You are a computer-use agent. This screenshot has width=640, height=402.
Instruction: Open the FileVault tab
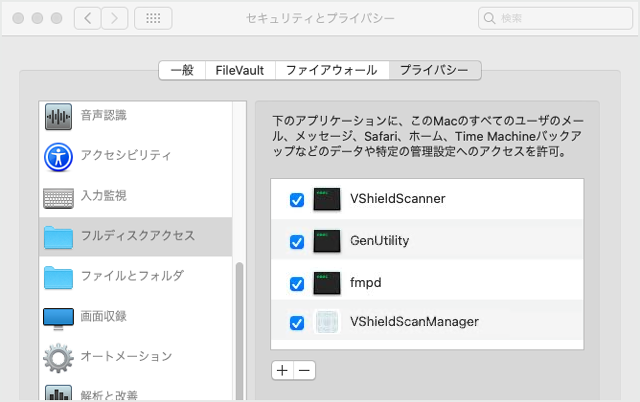point(240,70)
